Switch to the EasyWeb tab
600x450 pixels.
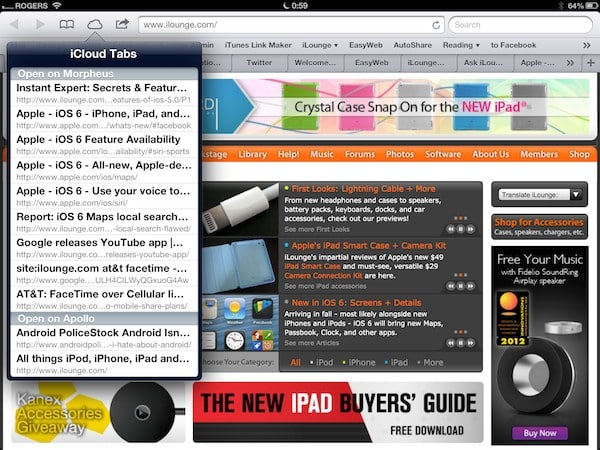[372, 62]
